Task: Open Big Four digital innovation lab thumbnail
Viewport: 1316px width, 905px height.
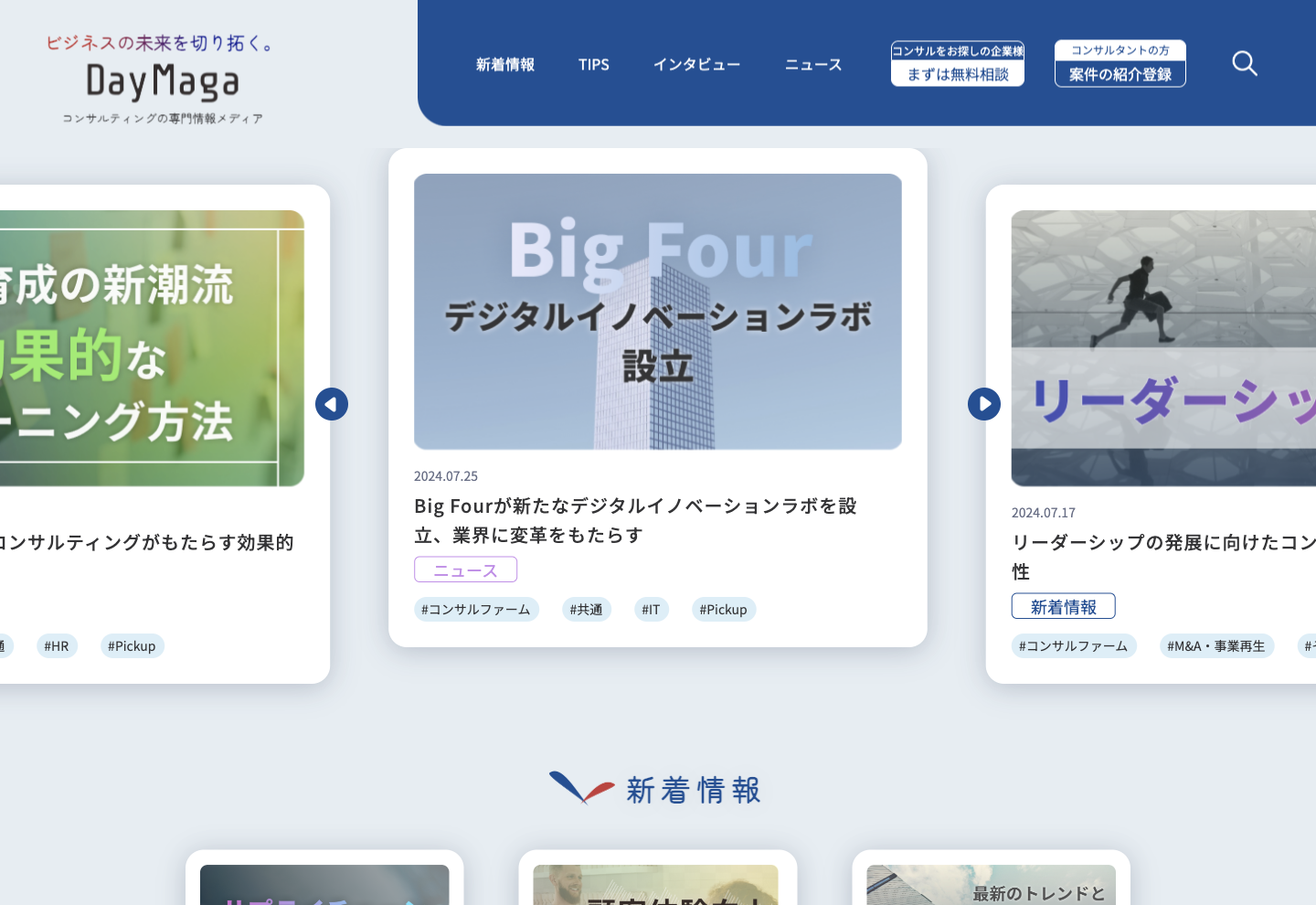Action: click(658, 312)
